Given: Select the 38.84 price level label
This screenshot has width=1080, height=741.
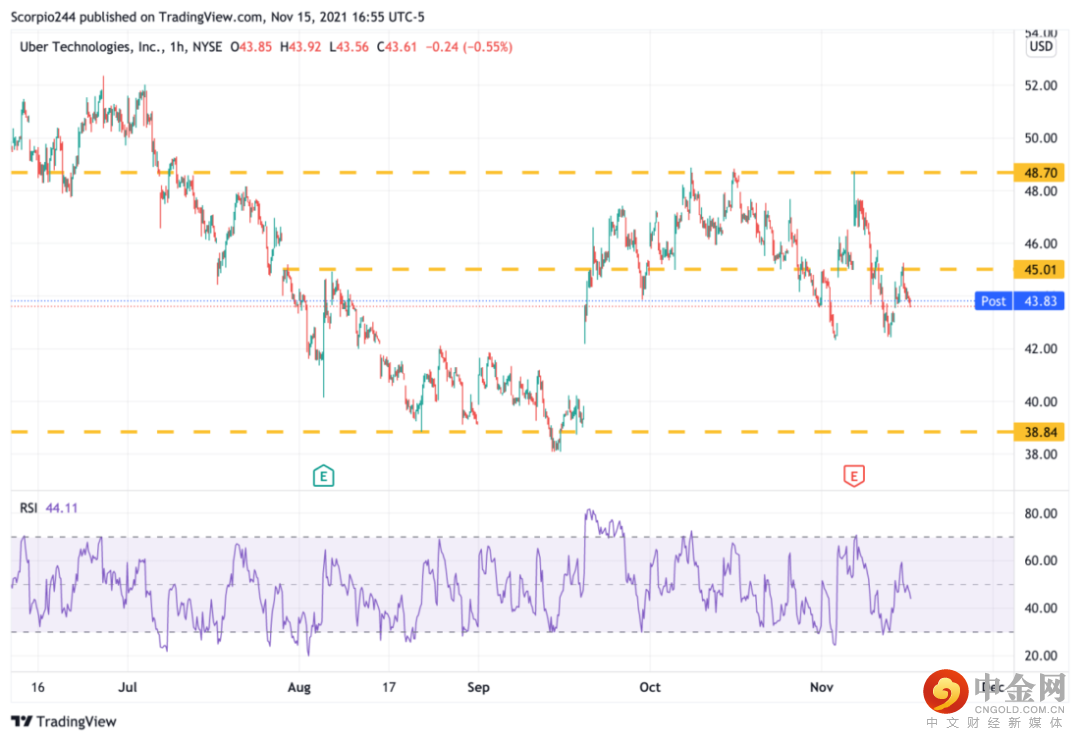Looking at the screenshot, I should pyautogui.click(x=1039, y=432).
